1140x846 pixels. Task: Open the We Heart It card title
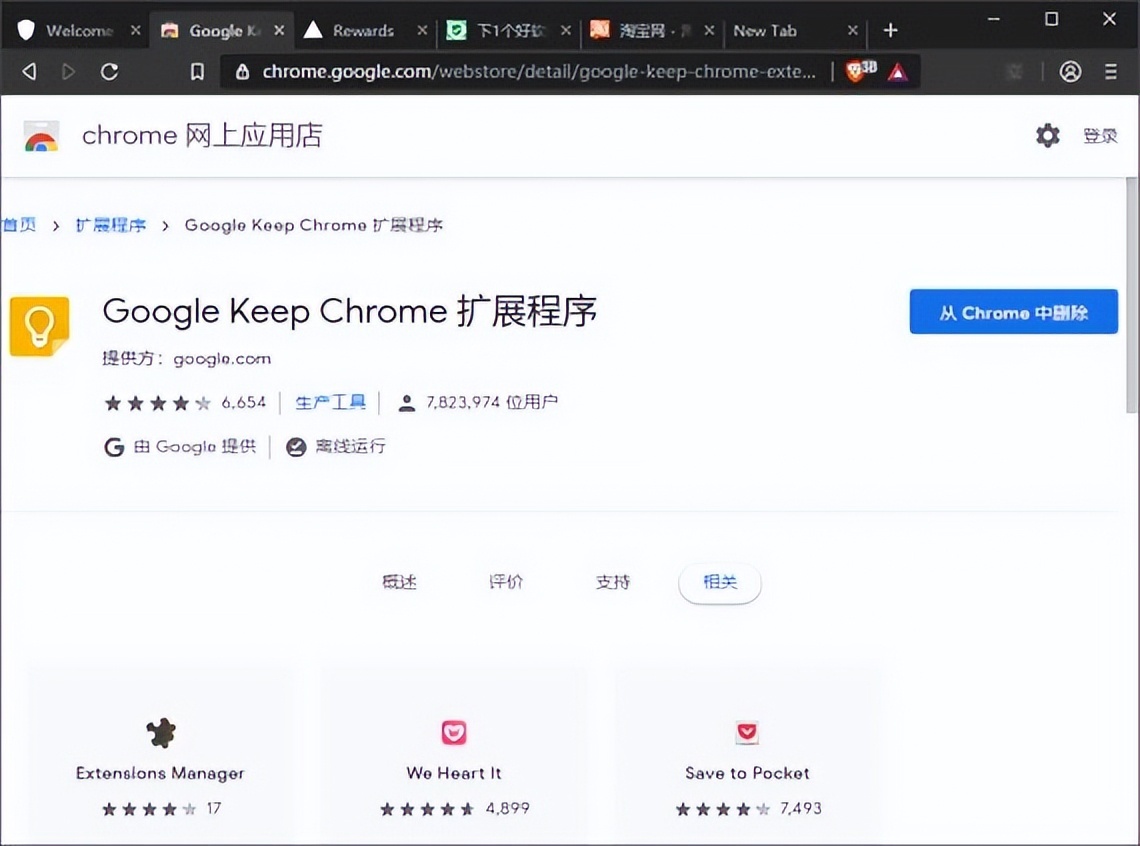click(x=454, y=773)
